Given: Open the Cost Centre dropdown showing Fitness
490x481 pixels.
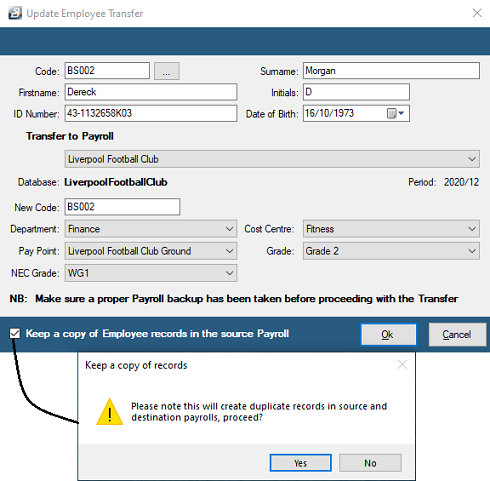Looking at the screenshot, I should click(391, 229).
